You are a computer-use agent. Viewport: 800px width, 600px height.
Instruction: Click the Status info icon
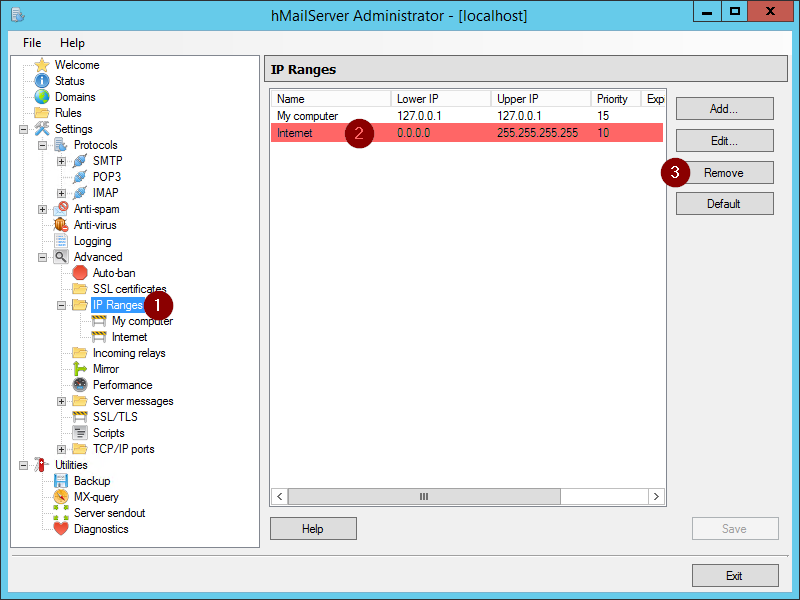click(42, 81)
